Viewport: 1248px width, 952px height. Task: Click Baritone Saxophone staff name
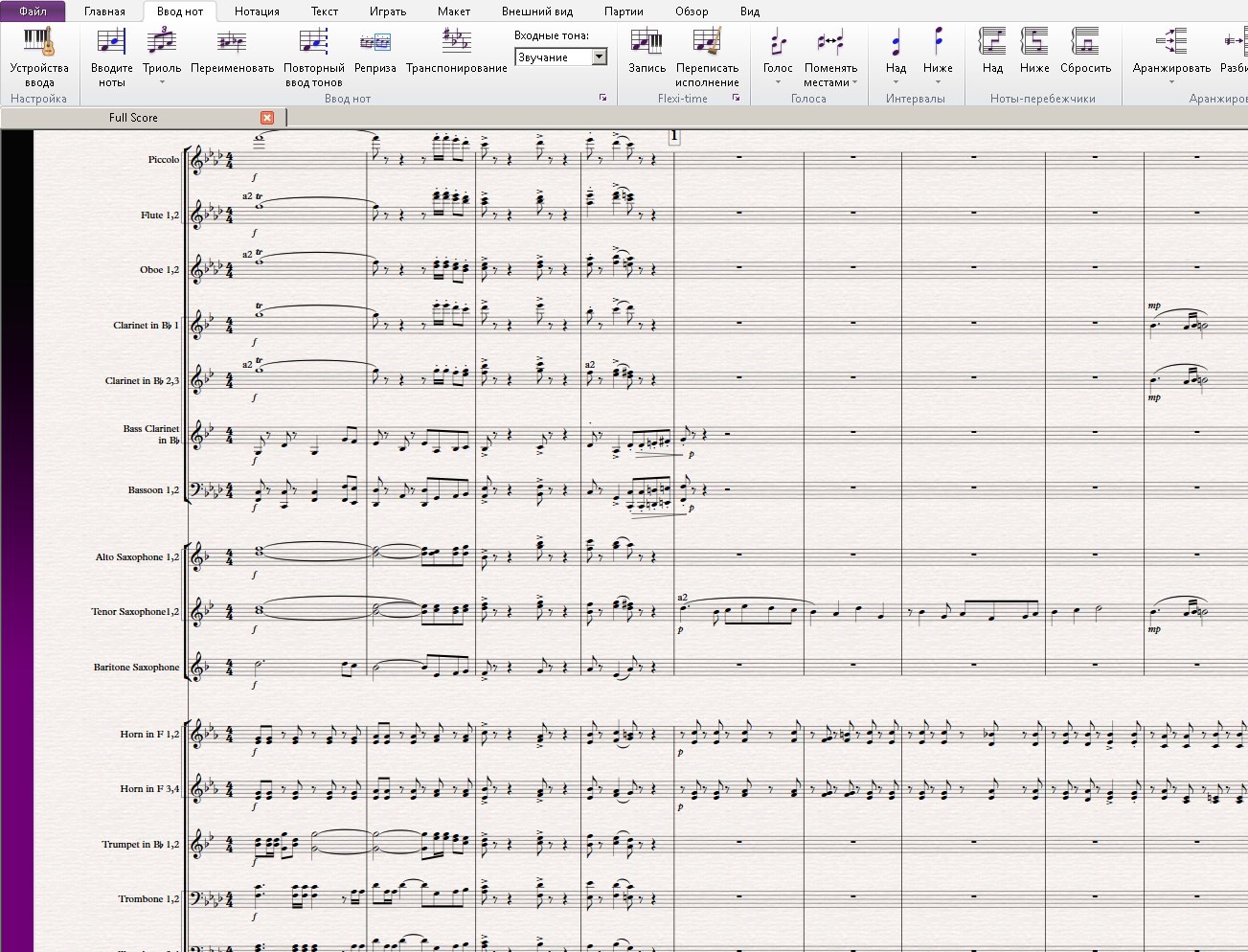tap(136, 668)
